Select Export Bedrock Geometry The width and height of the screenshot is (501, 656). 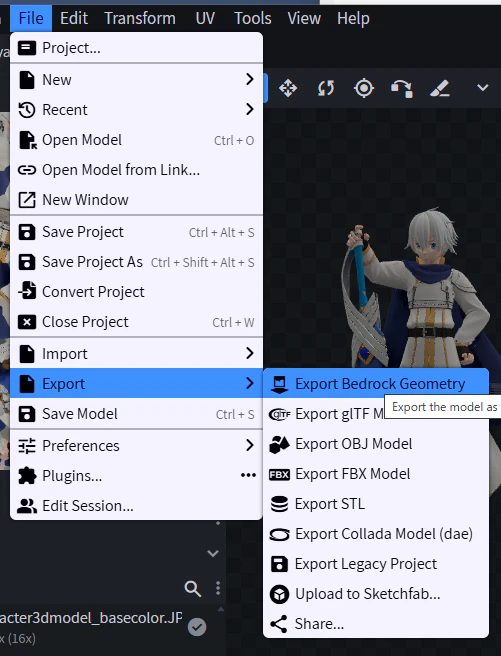[x=376, y=384]
